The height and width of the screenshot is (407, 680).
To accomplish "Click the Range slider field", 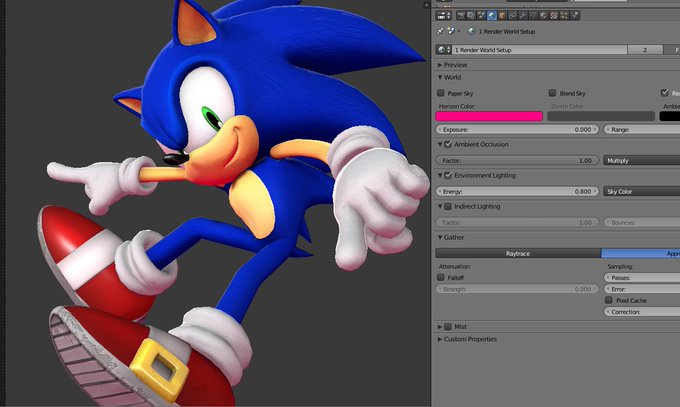I will (x=642, y=129).
